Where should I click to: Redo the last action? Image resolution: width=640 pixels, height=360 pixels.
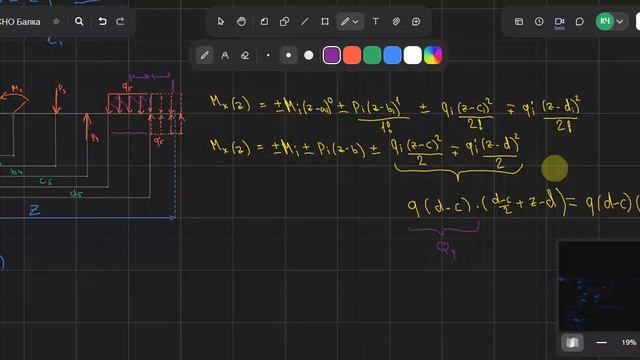coord(120,21)
